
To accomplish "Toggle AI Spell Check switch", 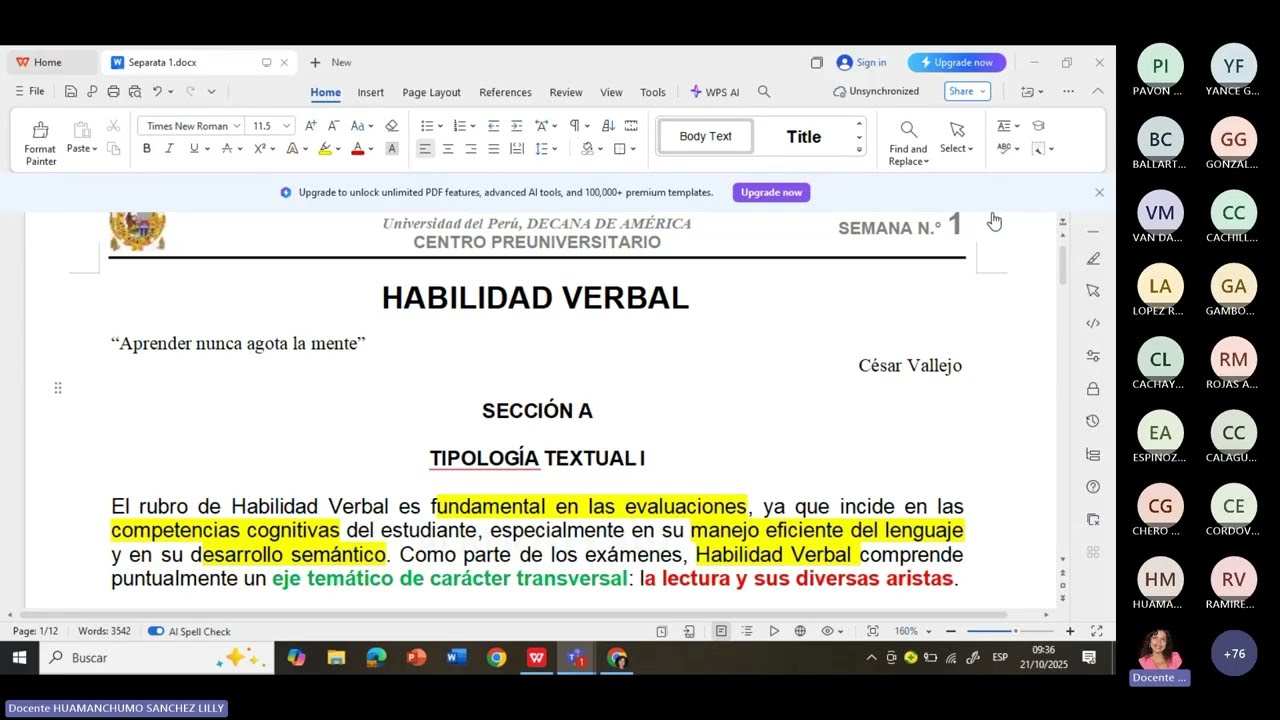I will tap(156, 631).
